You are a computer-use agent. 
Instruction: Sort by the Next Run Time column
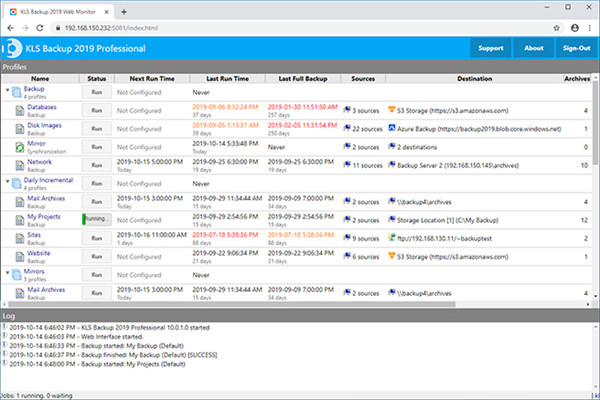[x=152, y=78]
